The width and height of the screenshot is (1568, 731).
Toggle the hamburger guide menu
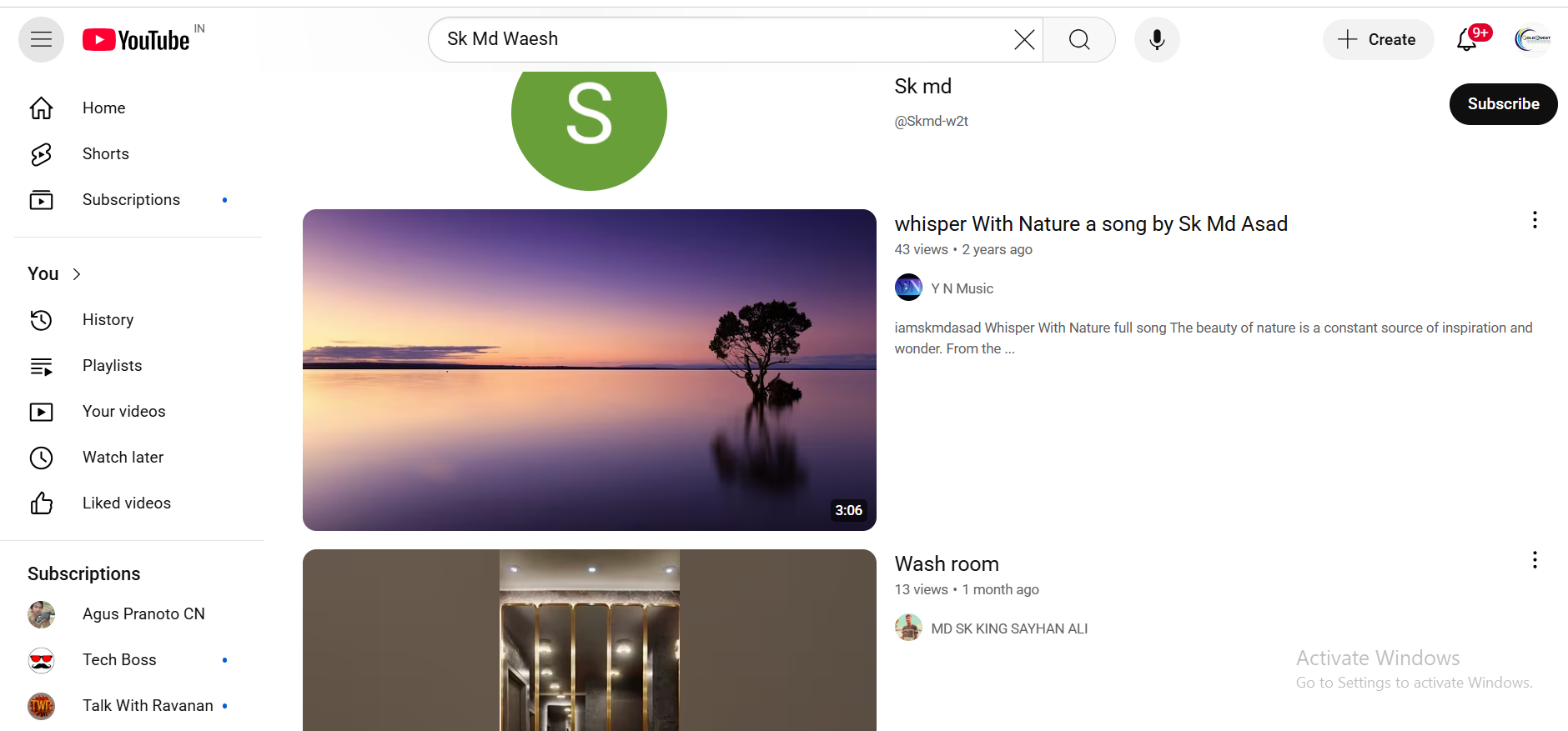tap(41, 39)
